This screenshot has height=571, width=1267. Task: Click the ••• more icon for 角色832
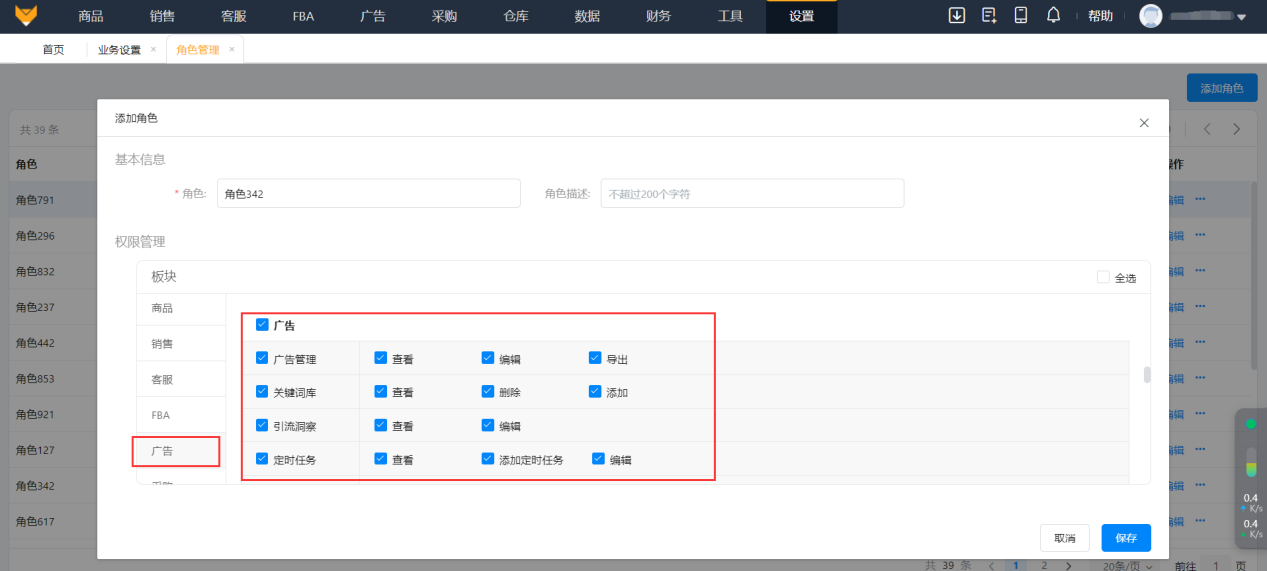click(1200, 271)
